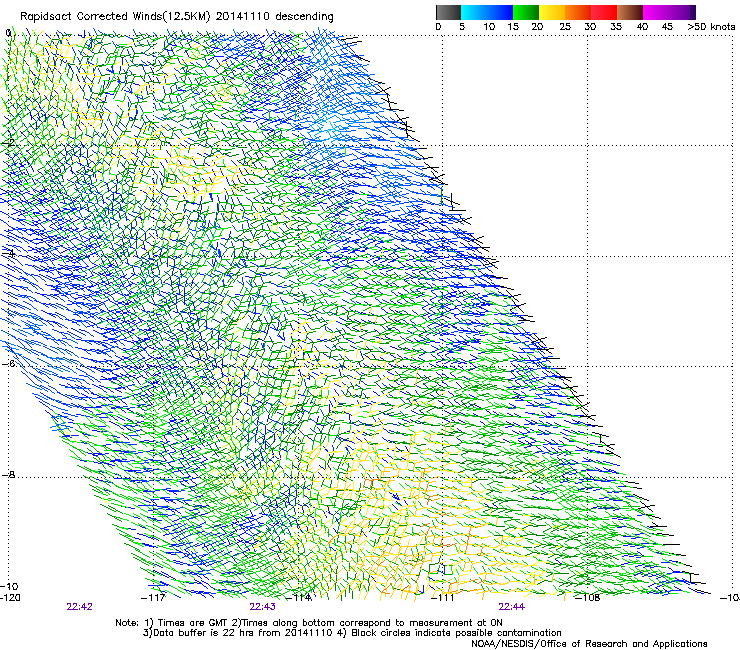Click the blue 10-15 knots color segment
The width and height of the screenshot is (740, 650).
coord(500,12)
